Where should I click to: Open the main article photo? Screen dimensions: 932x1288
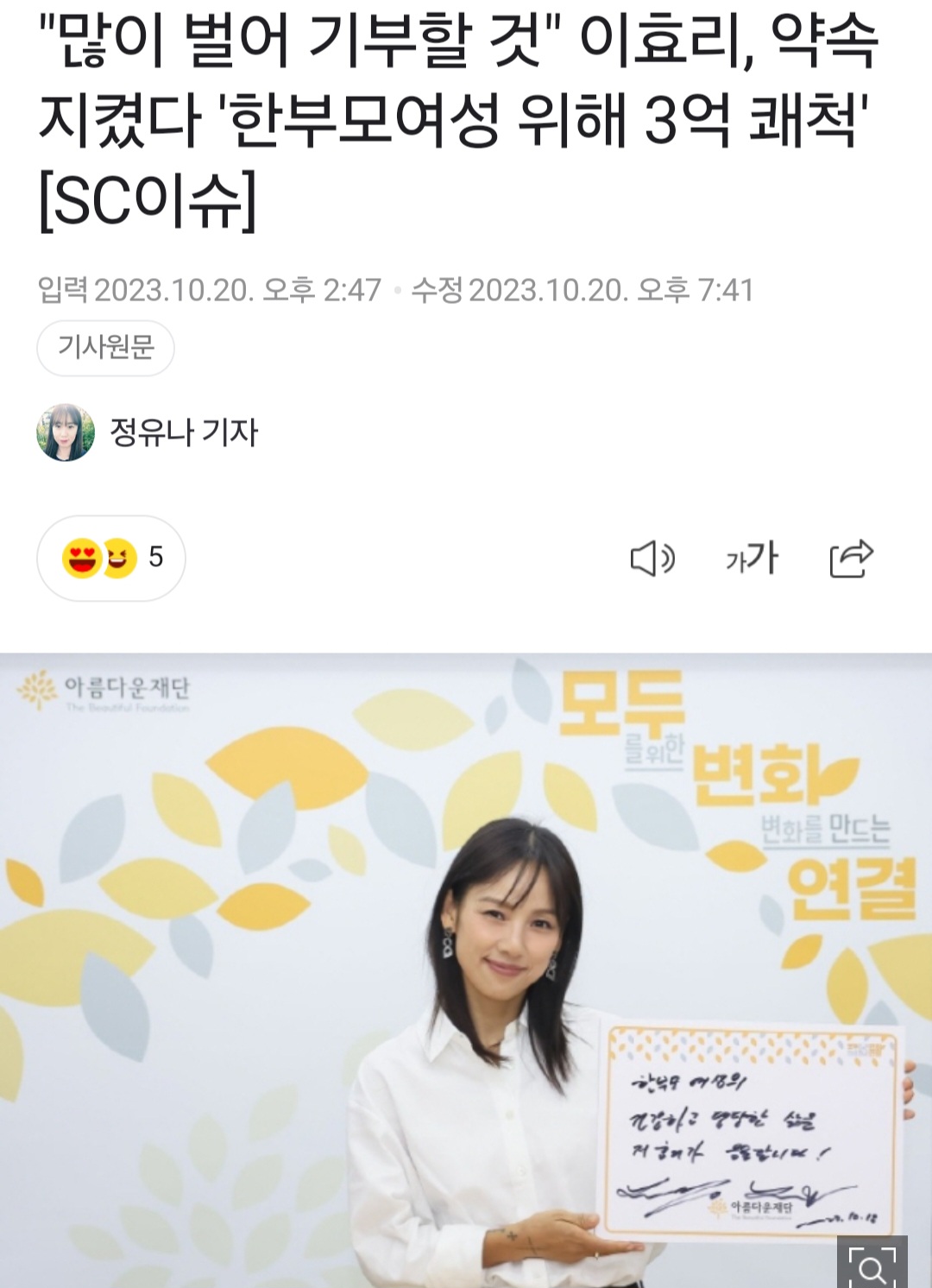pyautogui.click(x=466, y=970)
